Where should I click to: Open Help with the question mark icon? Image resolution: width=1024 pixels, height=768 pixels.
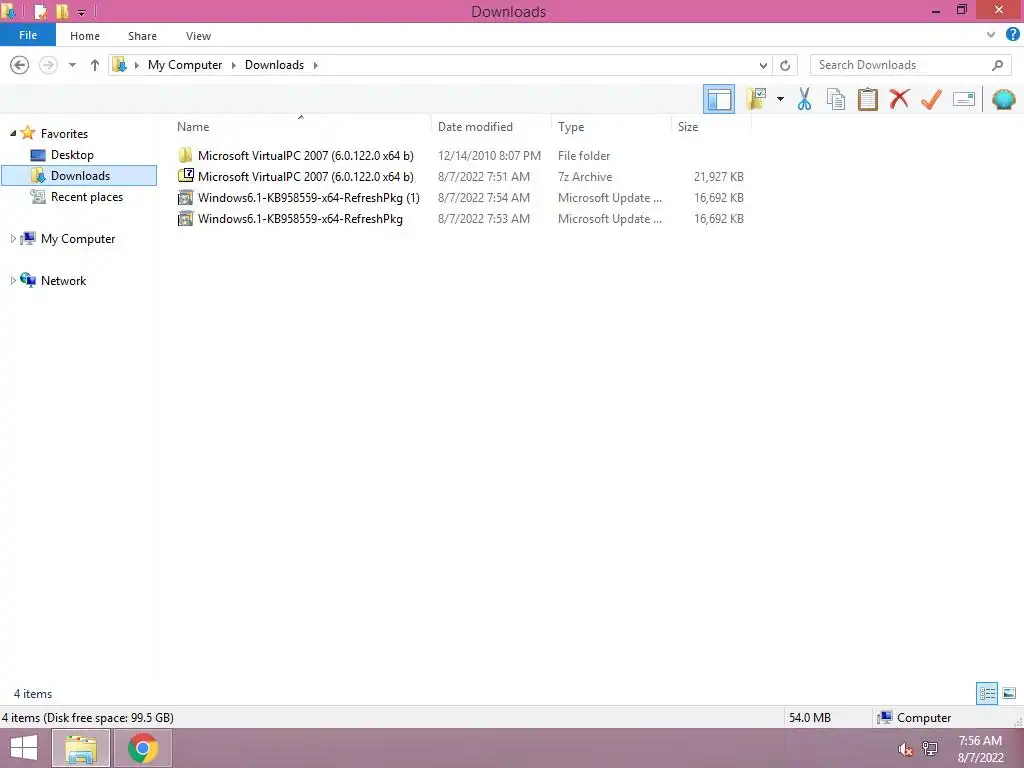point(1012,35)
